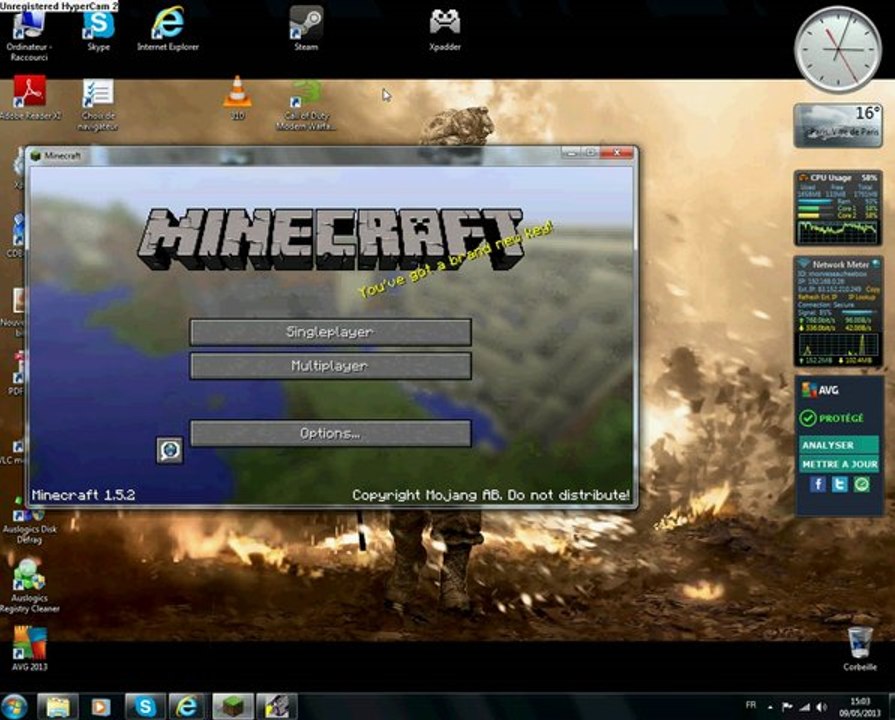The image size is (895, 720).
Task: Select the Skype desktop shortcut
Action: click(99, 30)
